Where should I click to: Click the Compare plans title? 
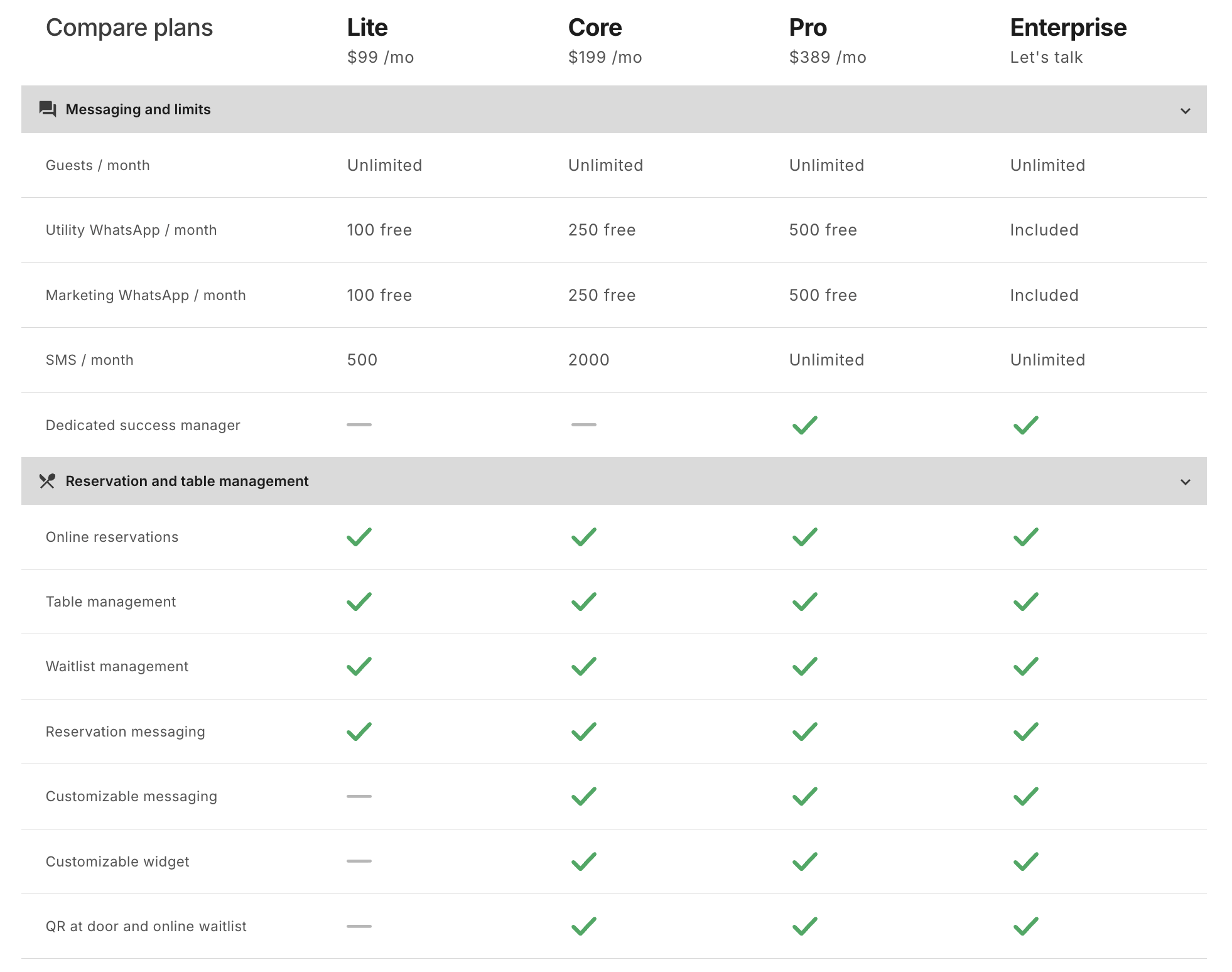[x=129, y=28]
